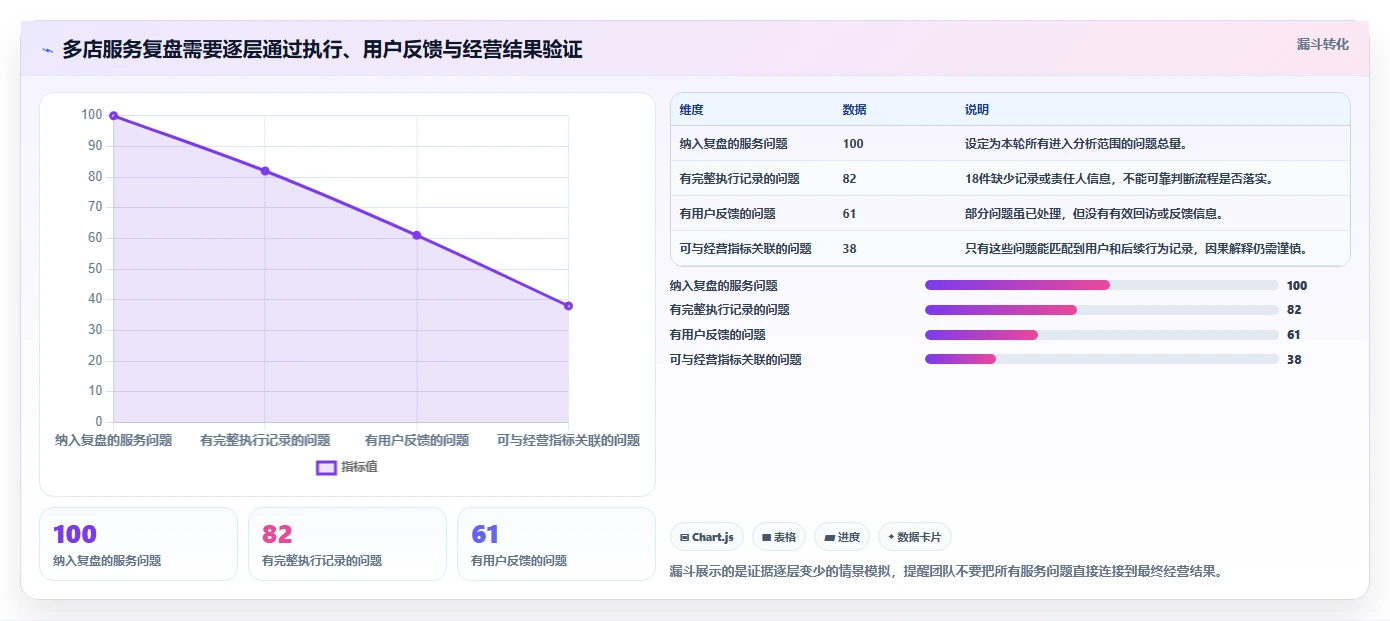This screenshot has height=621, width=1390.
Task: Click the progress bar for 有用户反馈的问题
Action: tap(1102, 335)
